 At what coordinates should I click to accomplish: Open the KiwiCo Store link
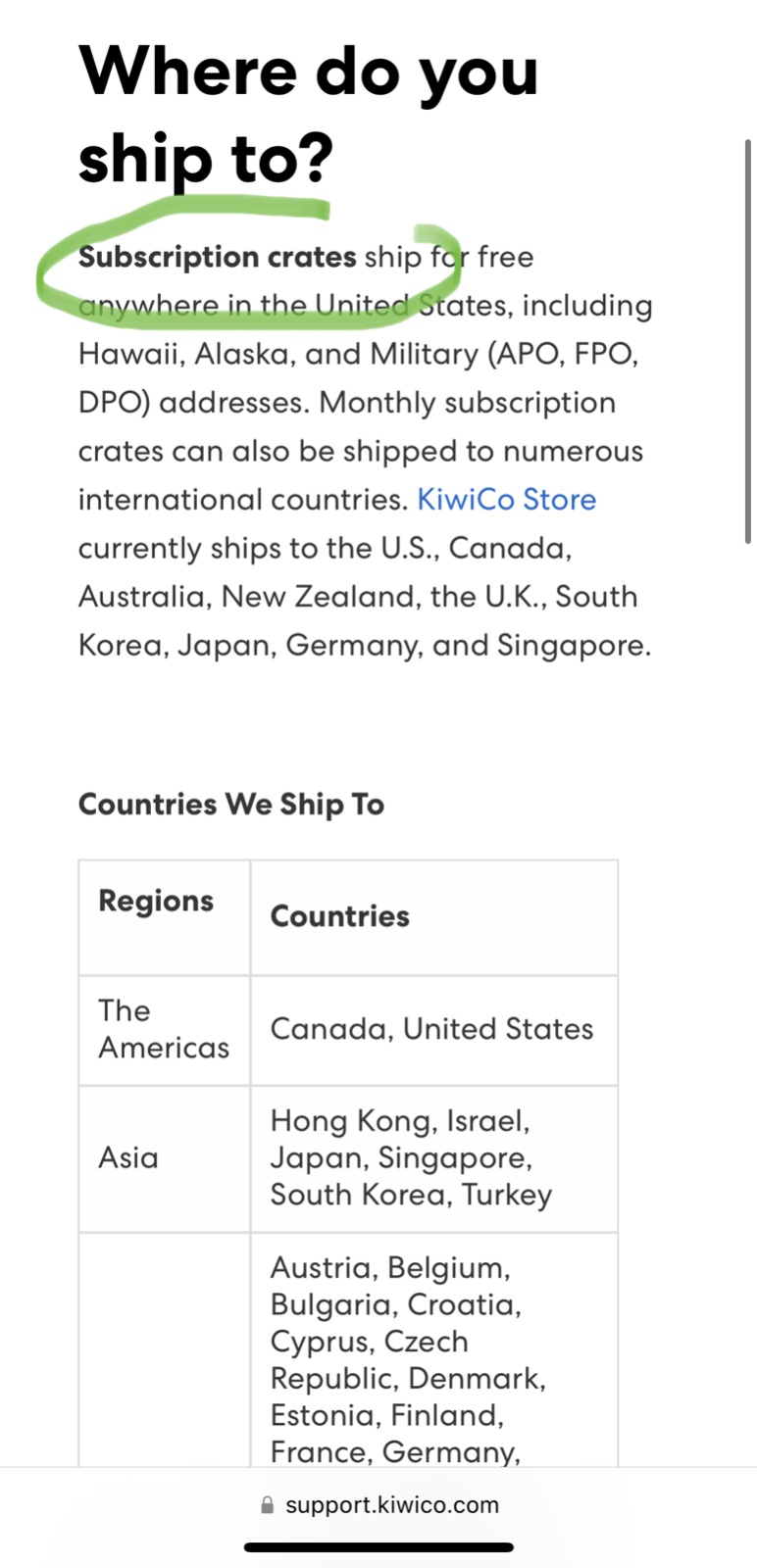click(x=506, y=500)
